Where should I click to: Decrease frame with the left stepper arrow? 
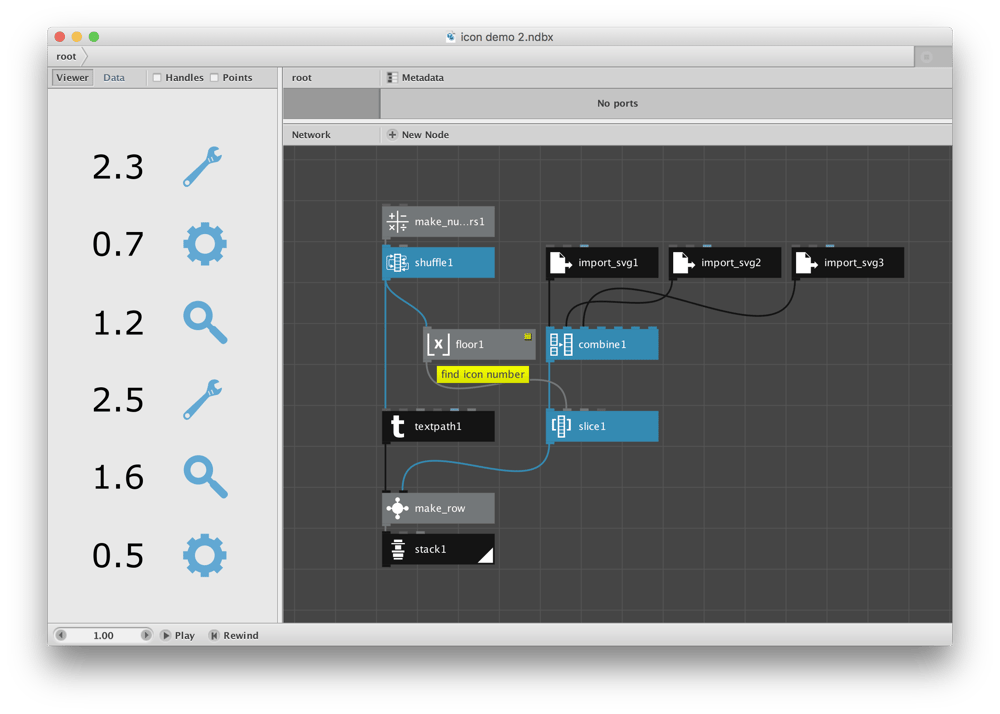(x=61, y=635)
